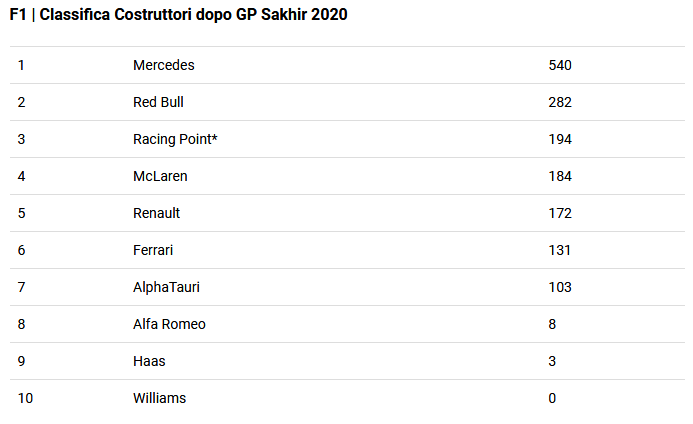The image size is (693, 424).
Task: Select the Alfa Romeo team name
Action: tap(169, 324)
